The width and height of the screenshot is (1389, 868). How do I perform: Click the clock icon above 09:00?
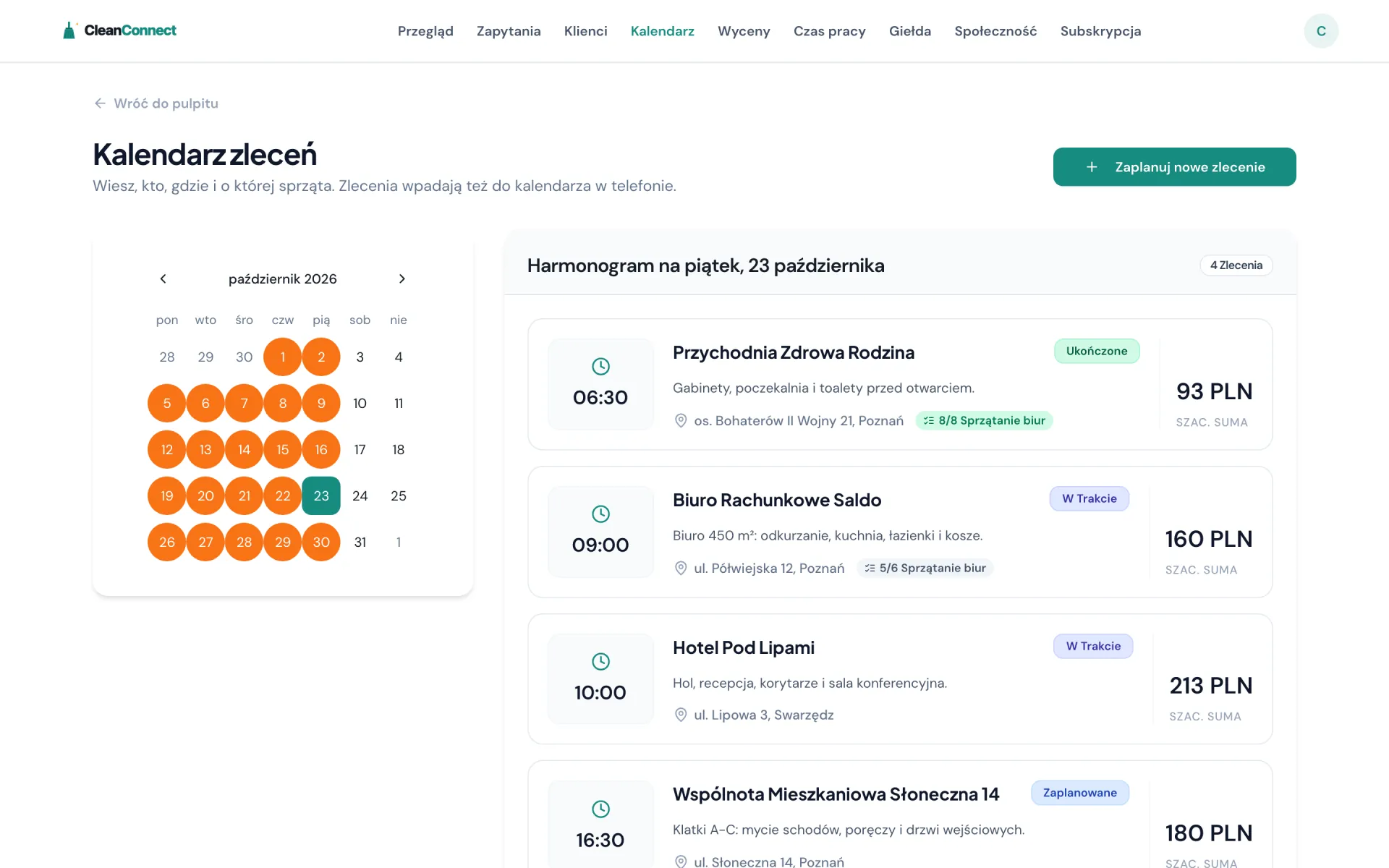pyautogui.click(x=600, y=514)
